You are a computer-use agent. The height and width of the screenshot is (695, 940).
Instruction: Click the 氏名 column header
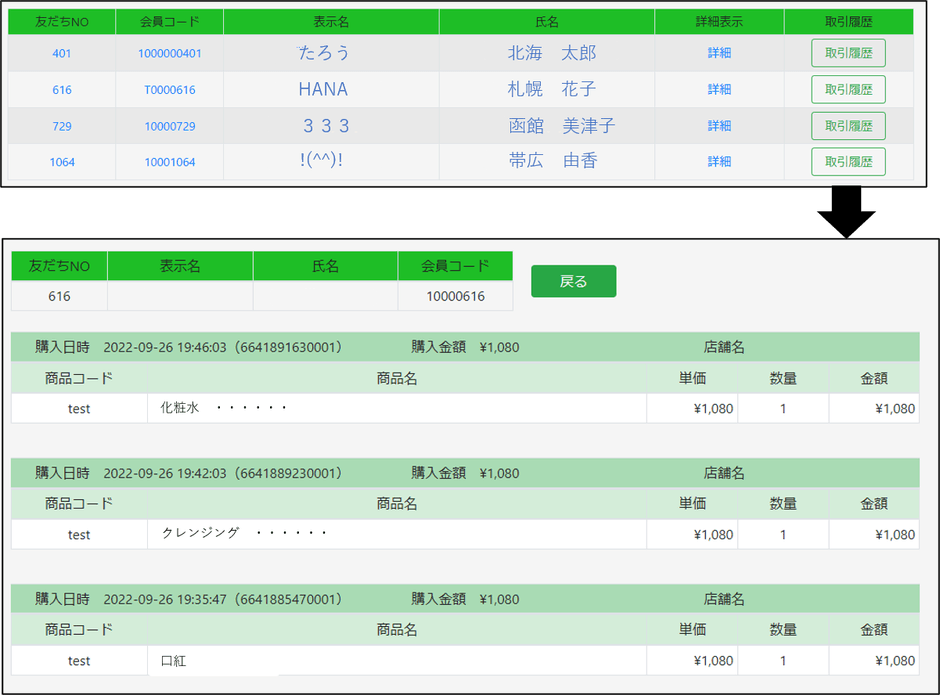[546, 21]
